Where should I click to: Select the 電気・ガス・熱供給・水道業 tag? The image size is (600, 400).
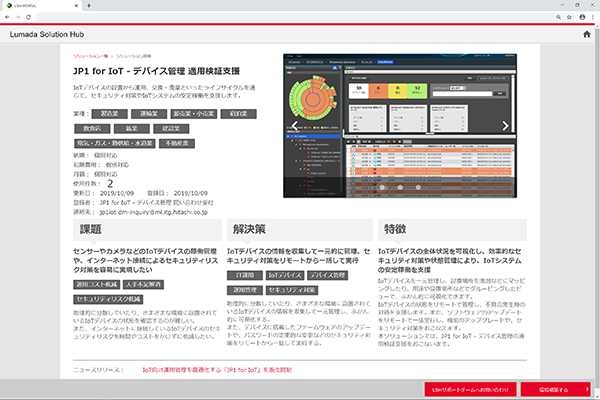(x=115, y=144)
